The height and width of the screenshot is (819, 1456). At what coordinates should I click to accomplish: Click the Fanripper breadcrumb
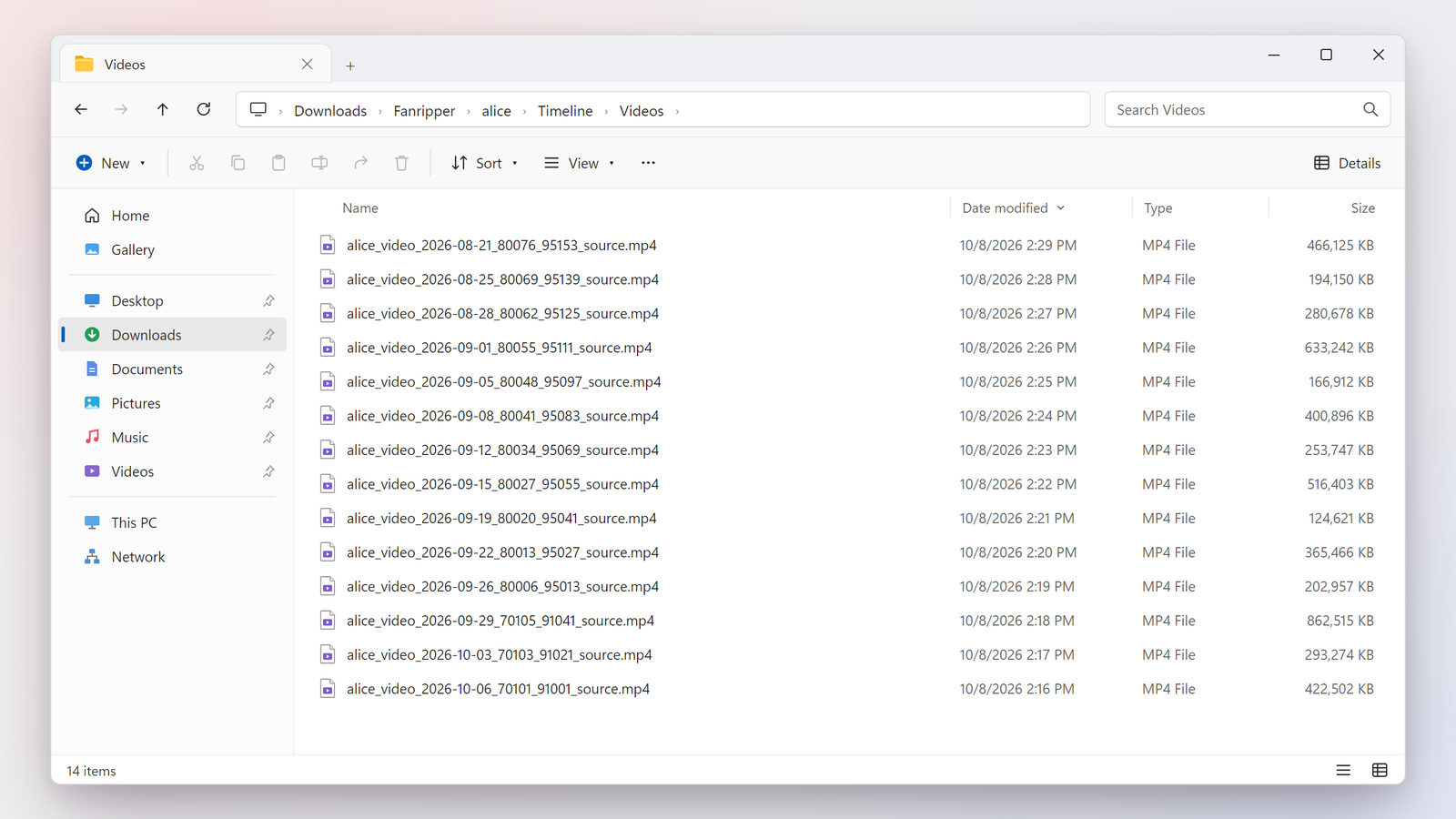pos(424,111)
